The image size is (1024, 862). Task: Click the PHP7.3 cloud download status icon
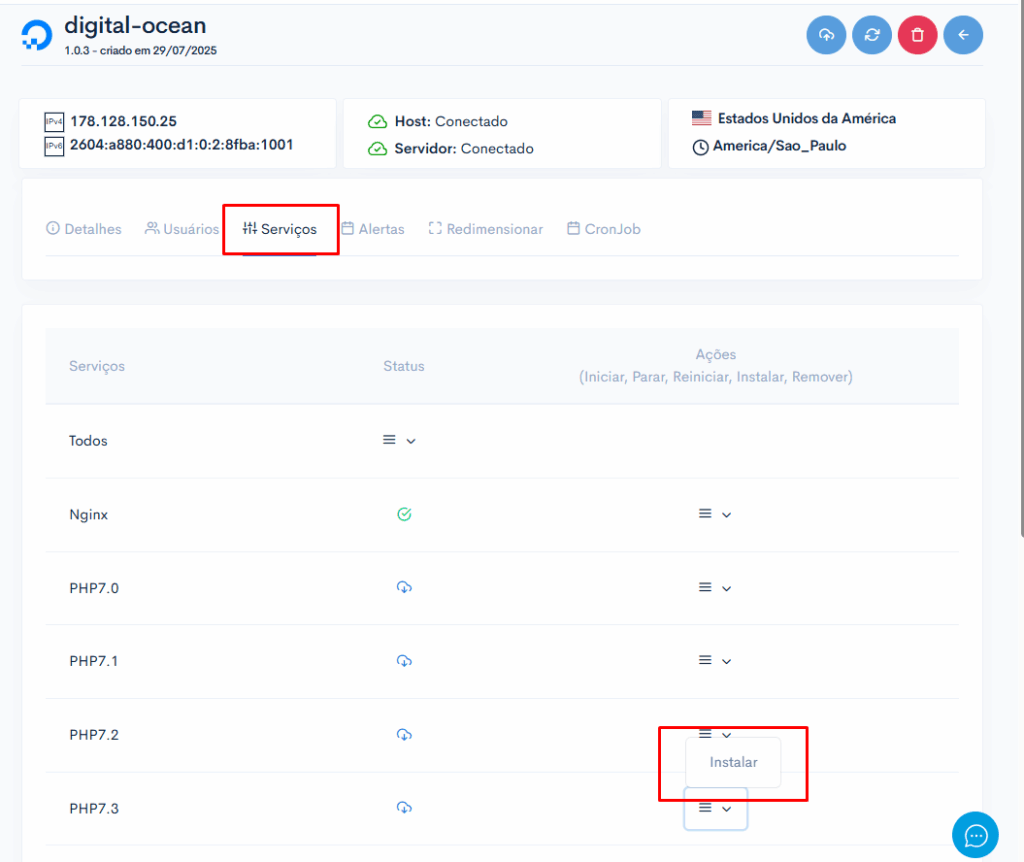click(x=404, y=808)
